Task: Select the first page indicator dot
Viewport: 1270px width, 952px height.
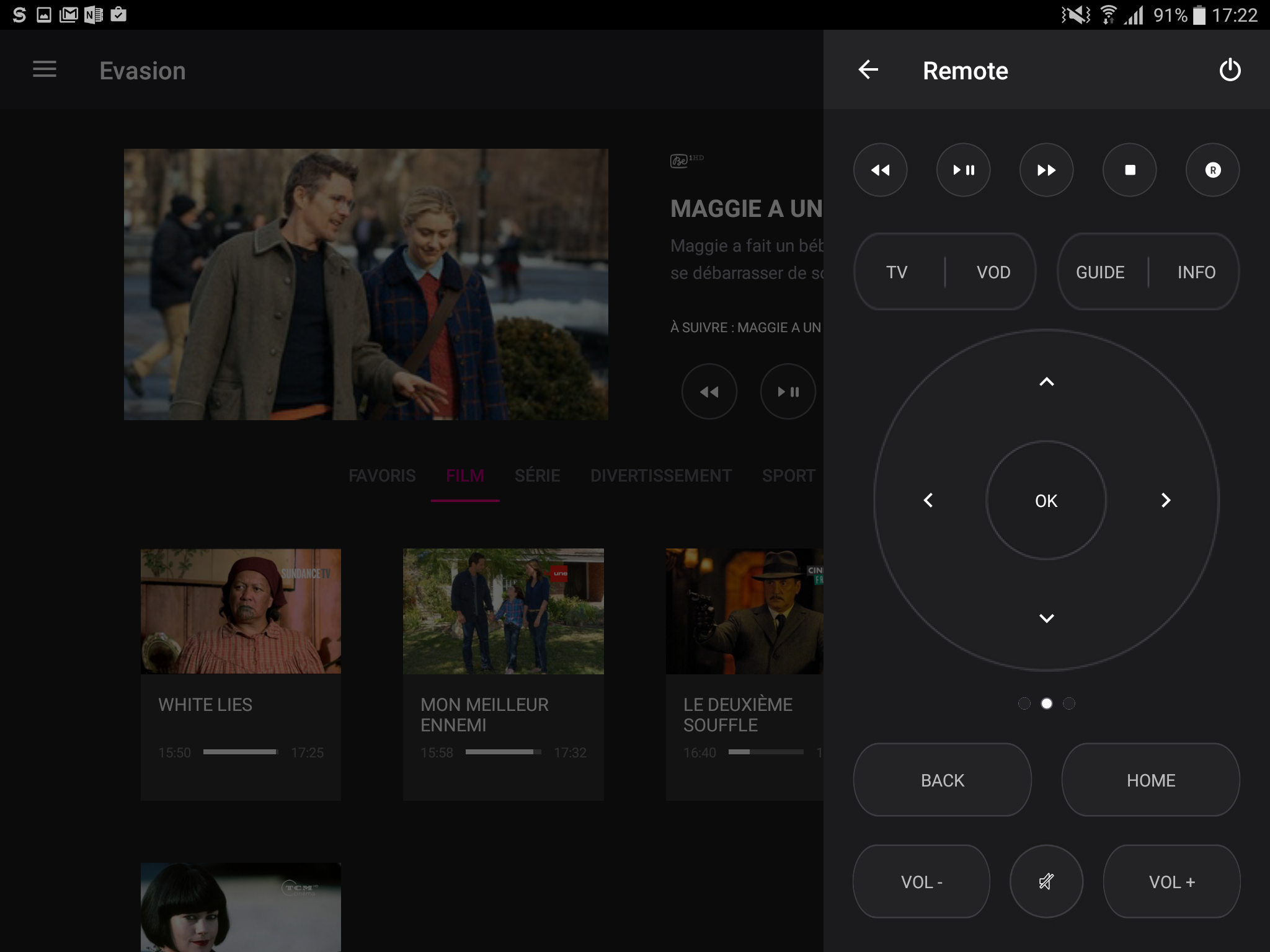Action: [1024, 703]
